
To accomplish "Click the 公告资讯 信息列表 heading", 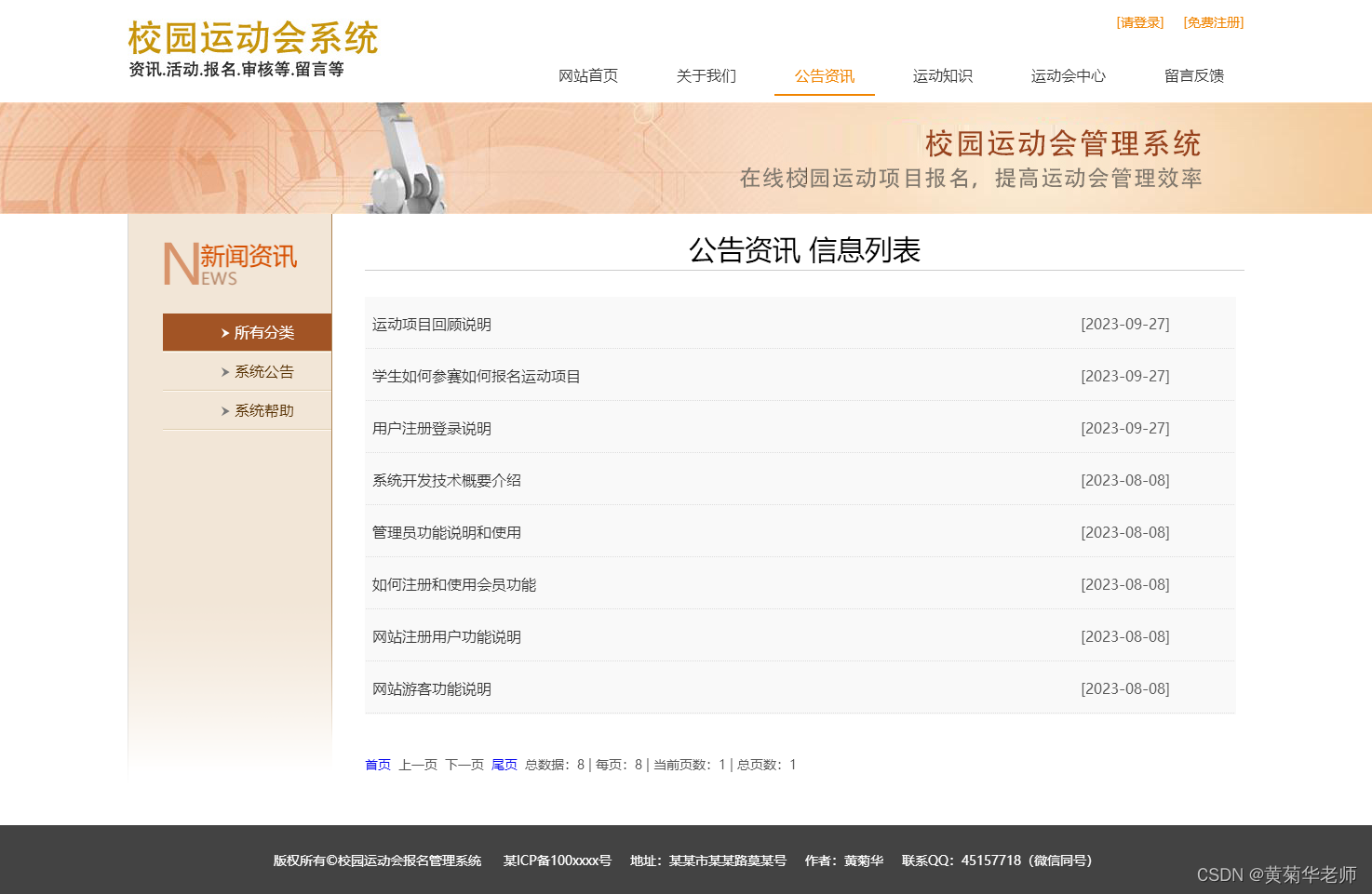I will click(x=804, y=250).
